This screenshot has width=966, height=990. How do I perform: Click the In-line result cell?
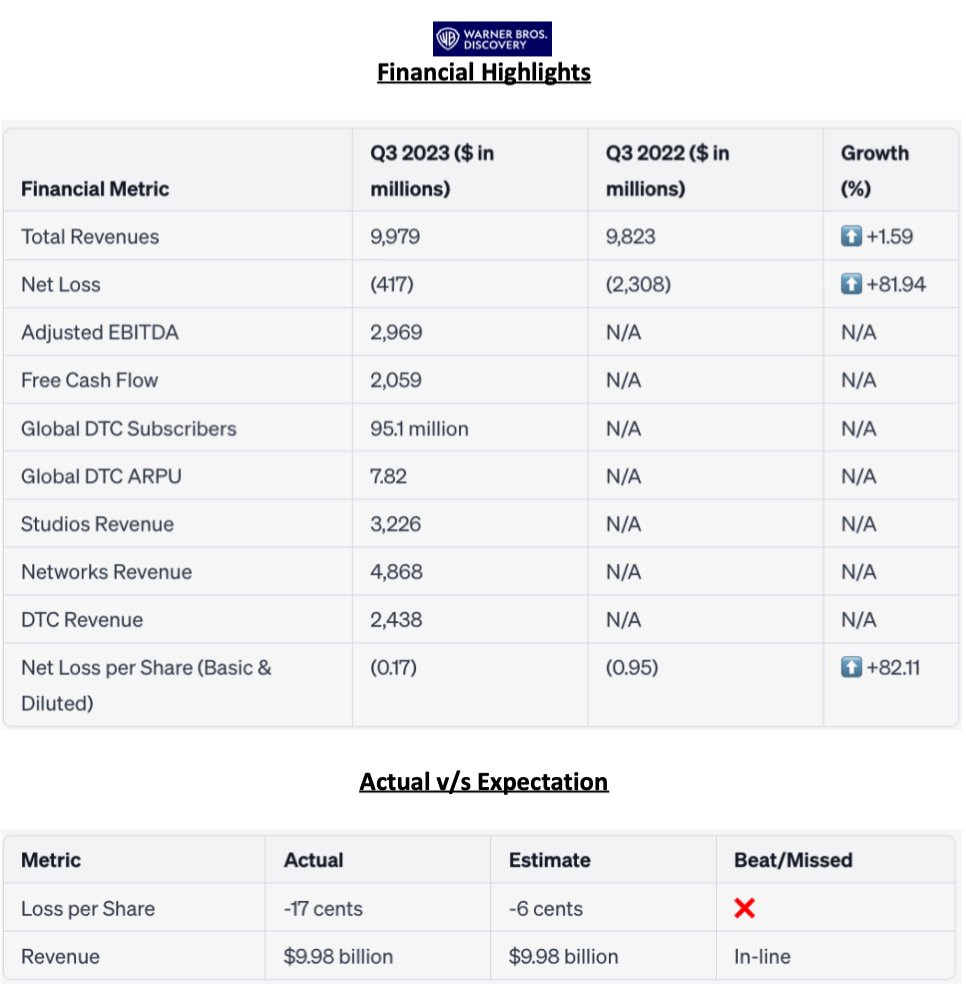[x=762, y=957]
